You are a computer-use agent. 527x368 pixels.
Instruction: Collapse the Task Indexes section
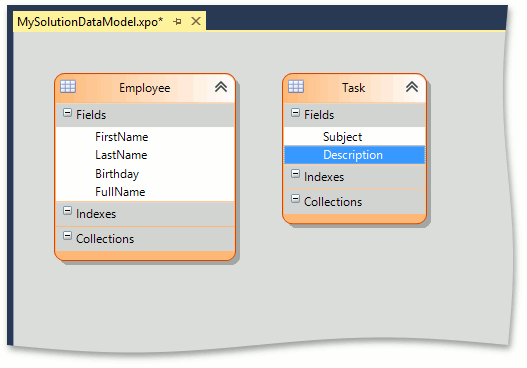tap(295, 174)
